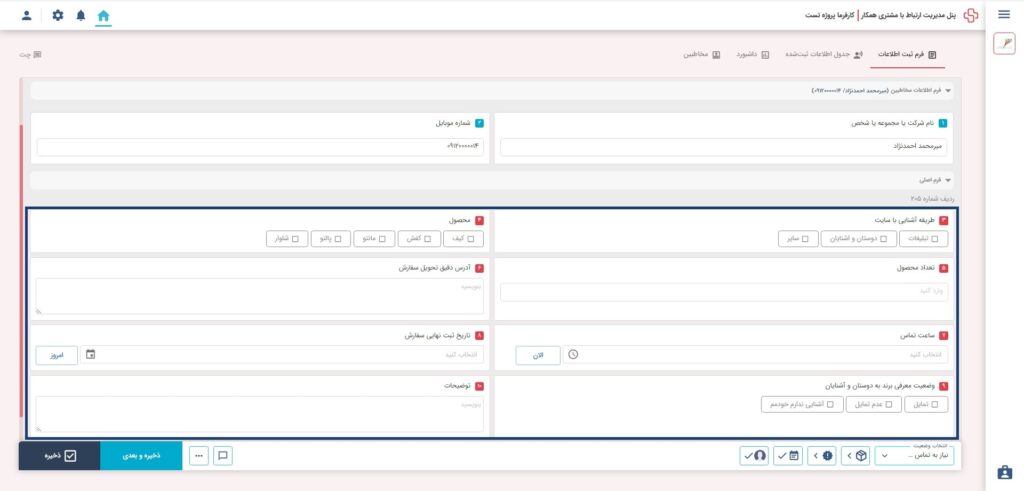Open settings gear icon
This screenshot has height=491, width=1024.
pyautogui.click(x=58, y=15)
